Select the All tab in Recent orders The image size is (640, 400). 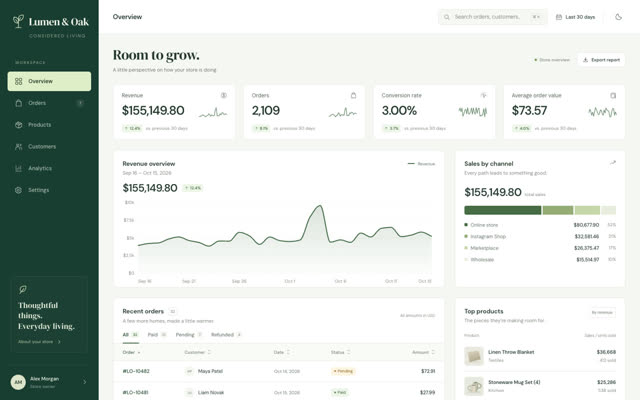131,335
